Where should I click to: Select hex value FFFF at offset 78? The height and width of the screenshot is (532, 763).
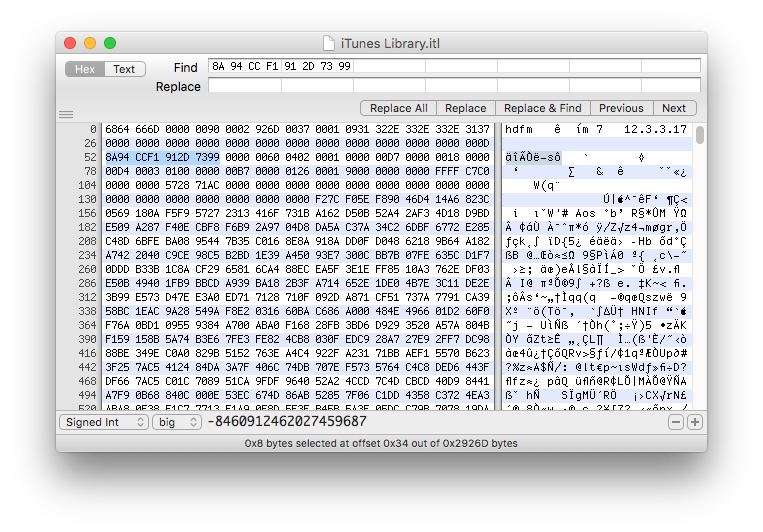(447, 171)
